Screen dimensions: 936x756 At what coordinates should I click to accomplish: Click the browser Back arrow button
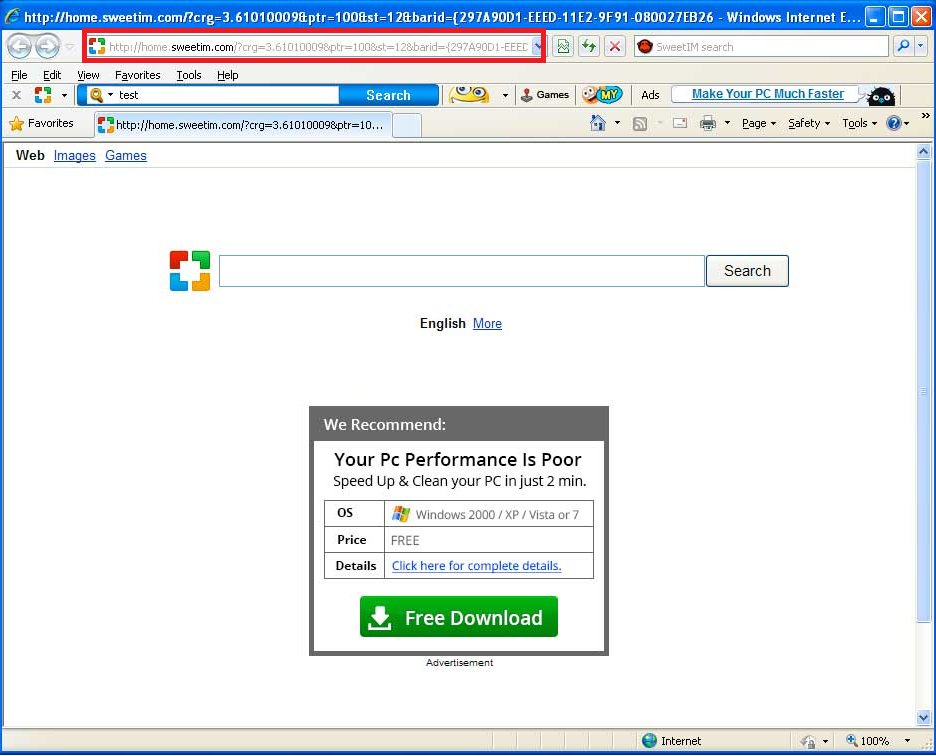coord(19,46)
